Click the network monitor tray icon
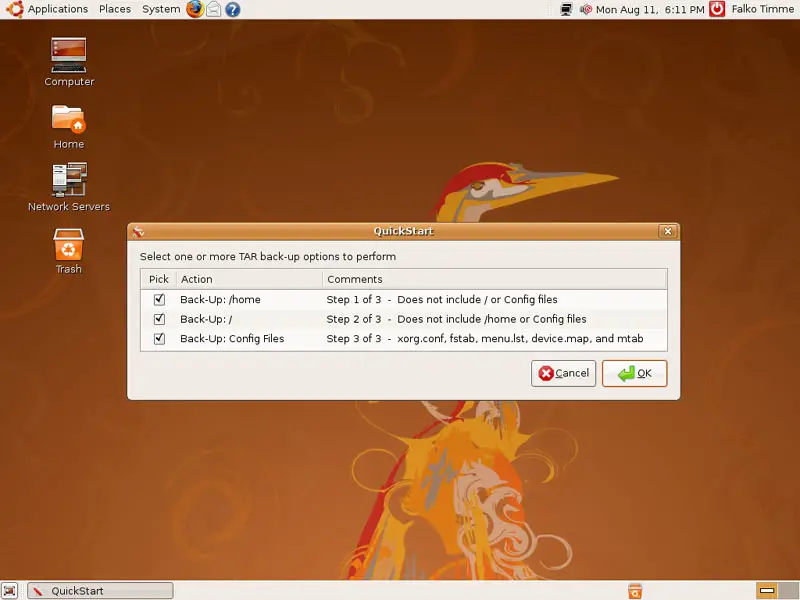This screenshot has width=800, height=600. coord(566,9)
